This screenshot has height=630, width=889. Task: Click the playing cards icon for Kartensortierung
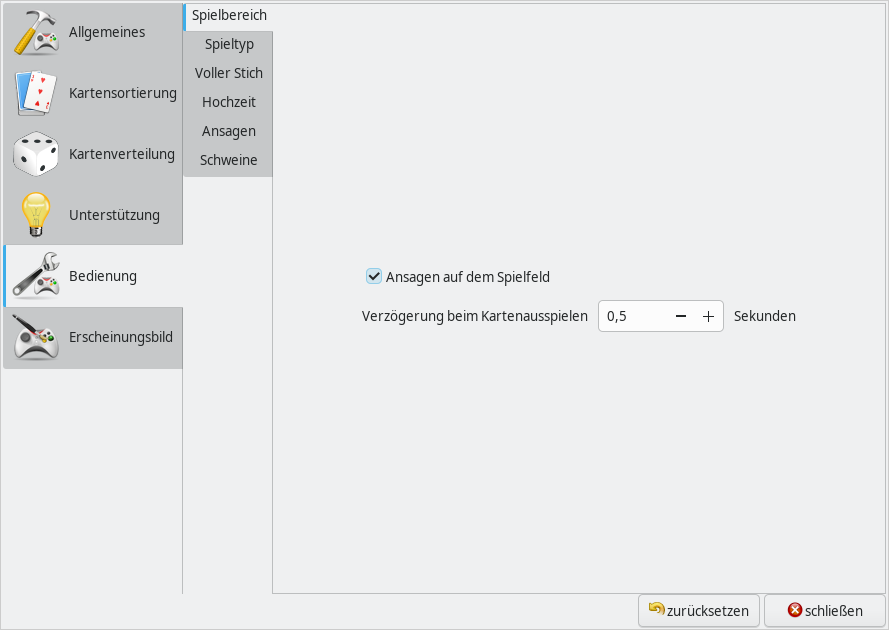[x=37, y=93]
